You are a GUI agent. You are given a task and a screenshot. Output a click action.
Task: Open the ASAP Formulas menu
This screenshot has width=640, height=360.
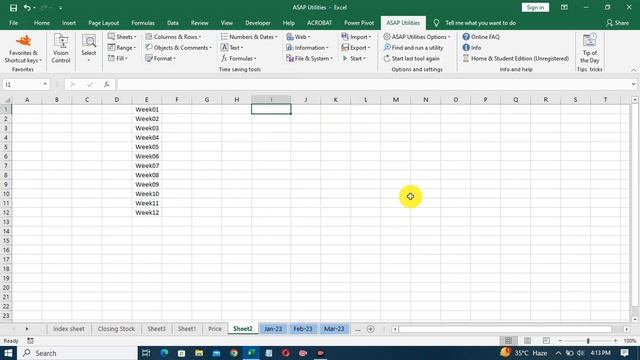[x=238, y=58]
